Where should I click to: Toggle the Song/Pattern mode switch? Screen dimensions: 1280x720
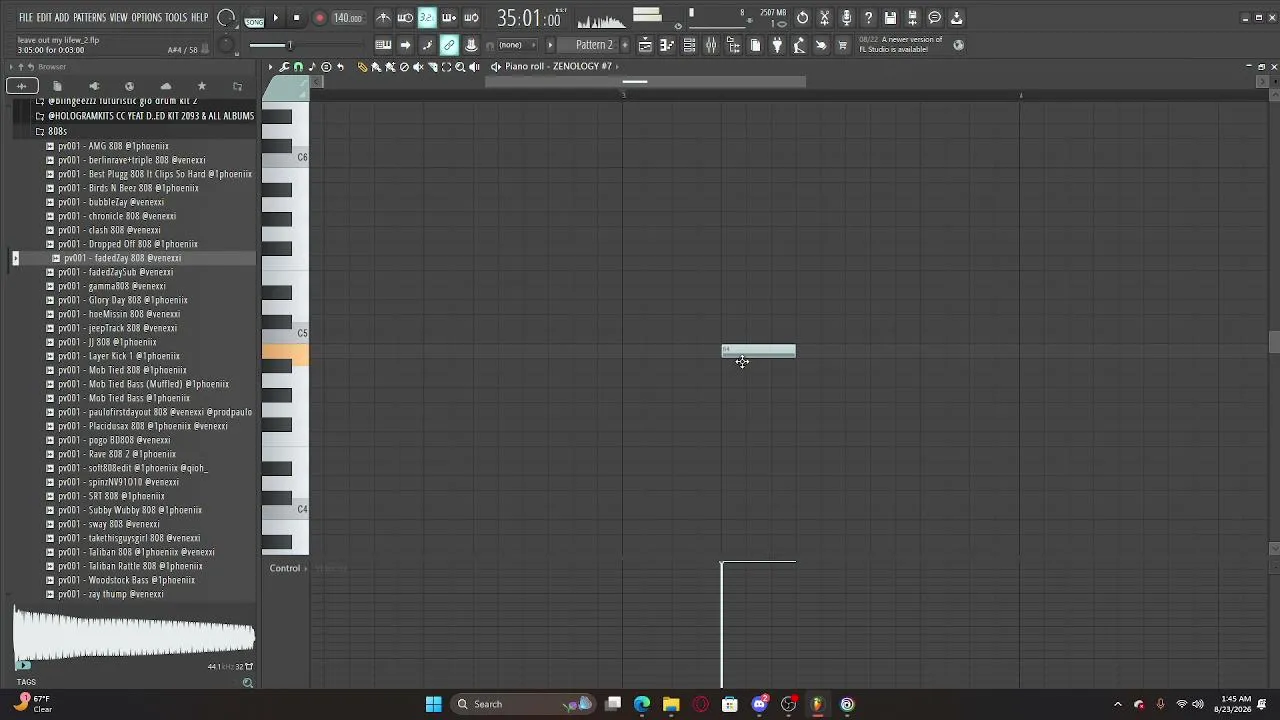[x=254, y=19]
